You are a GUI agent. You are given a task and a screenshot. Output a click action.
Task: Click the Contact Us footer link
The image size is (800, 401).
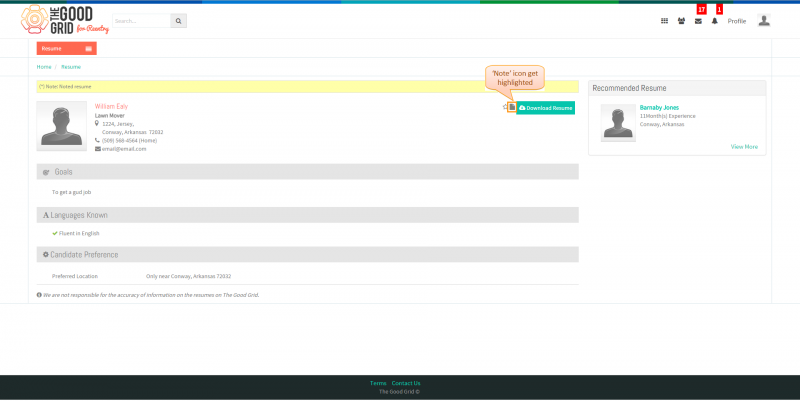coord(406,383)
